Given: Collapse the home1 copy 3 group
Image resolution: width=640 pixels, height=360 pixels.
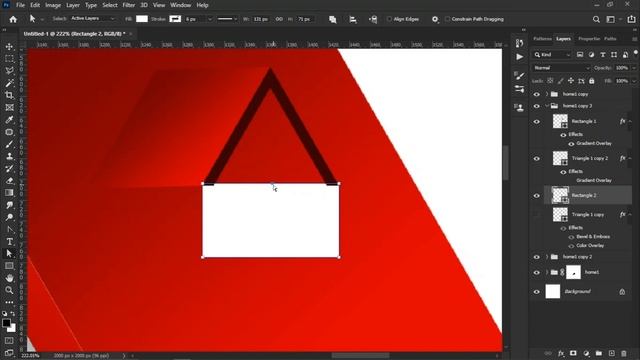Looking at the screenshot, I should click(547, 106).
